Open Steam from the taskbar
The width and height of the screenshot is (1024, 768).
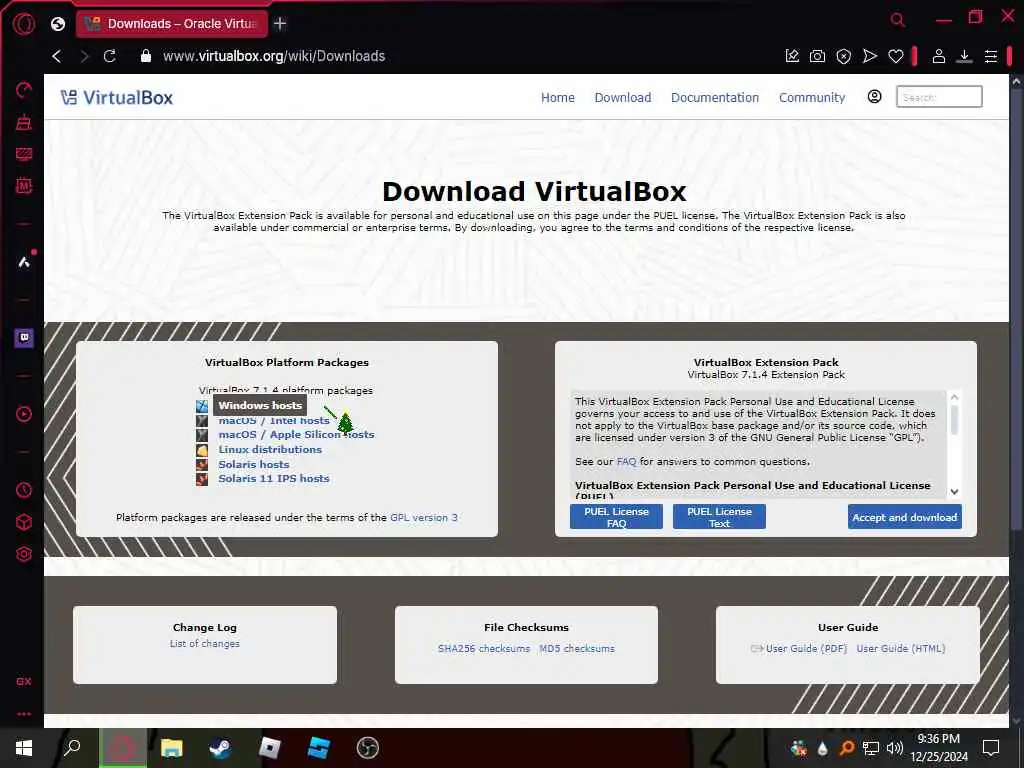click(220, 748)
